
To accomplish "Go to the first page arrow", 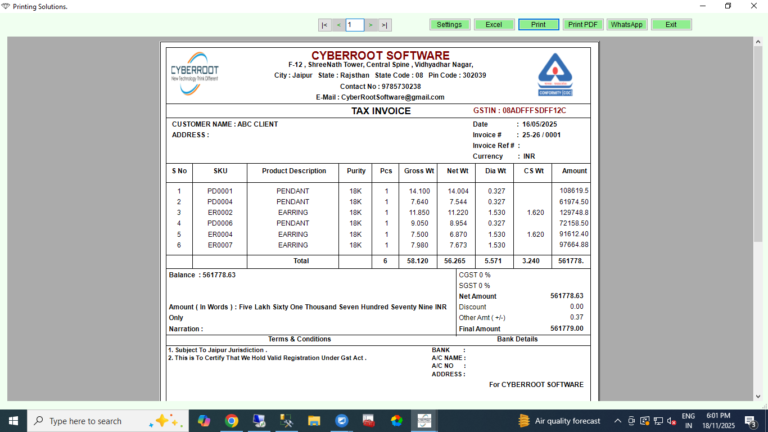I will pos(324,25).
